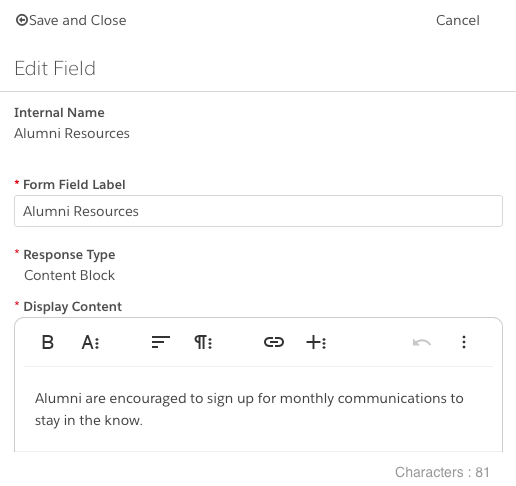The width and height of the screenshot is (516, 486).
Task: Click the Characters : 81 counter
Action: coord(442,472)
